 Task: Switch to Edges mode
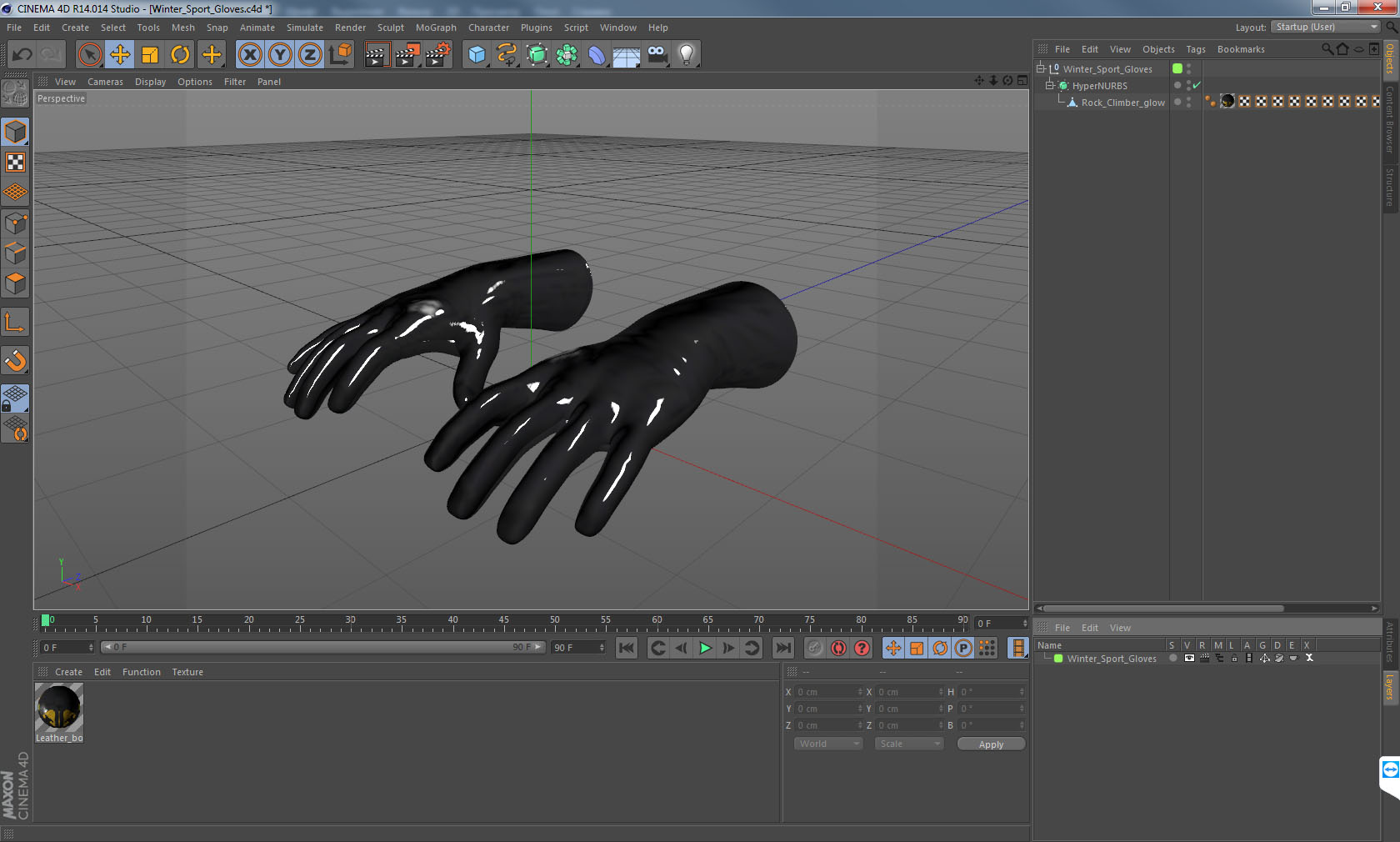pyautogui.click(x=15, y=253)
